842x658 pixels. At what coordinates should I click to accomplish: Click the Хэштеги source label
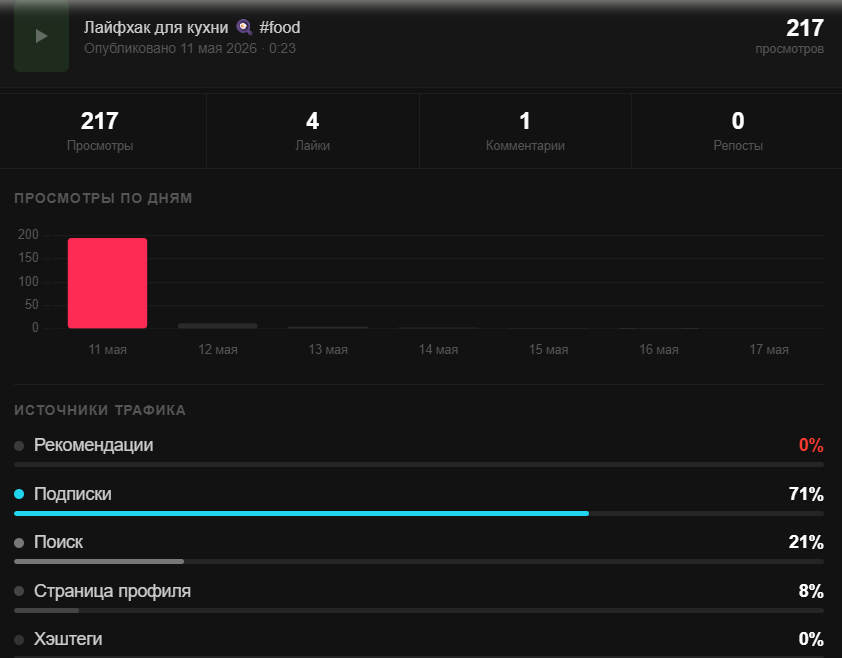point(68,639)
